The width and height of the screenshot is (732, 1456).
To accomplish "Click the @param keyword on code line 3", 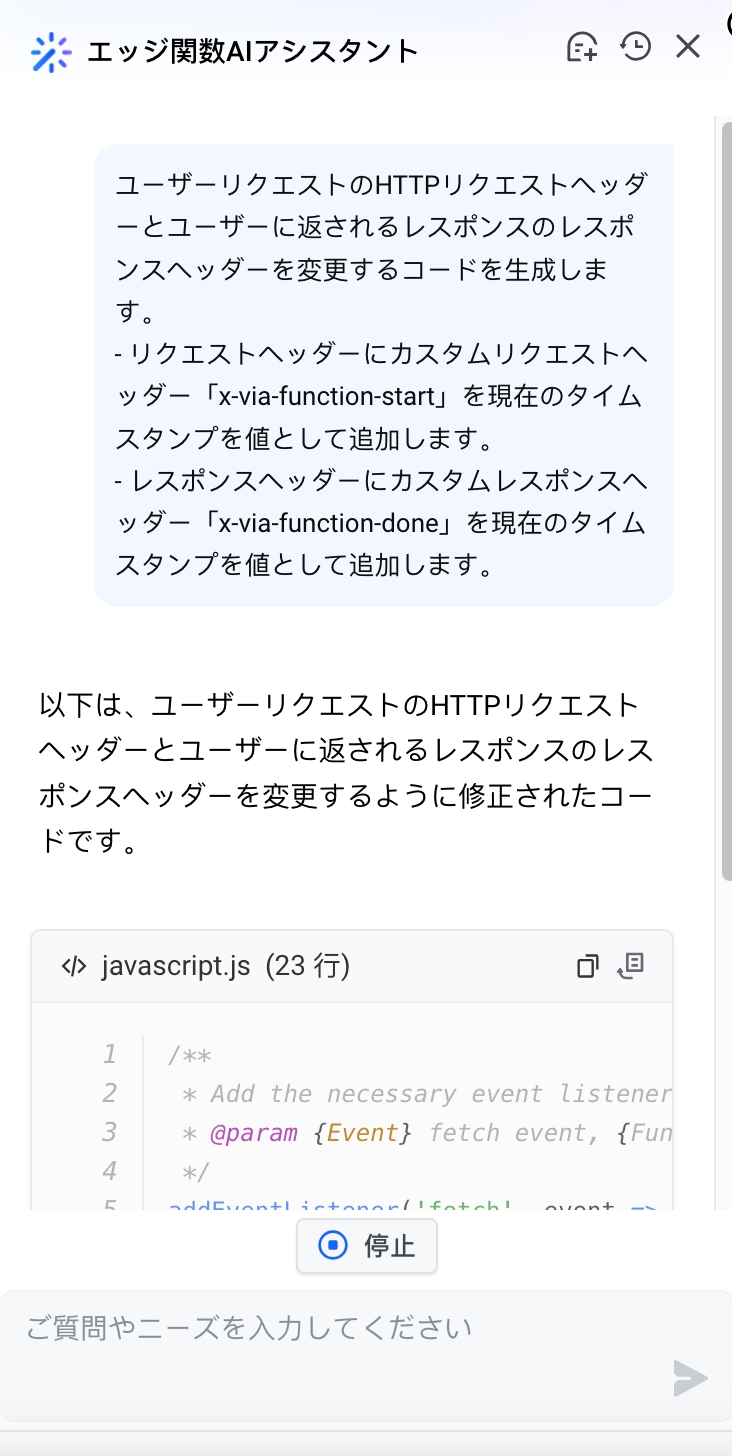I will (254, 1132).
